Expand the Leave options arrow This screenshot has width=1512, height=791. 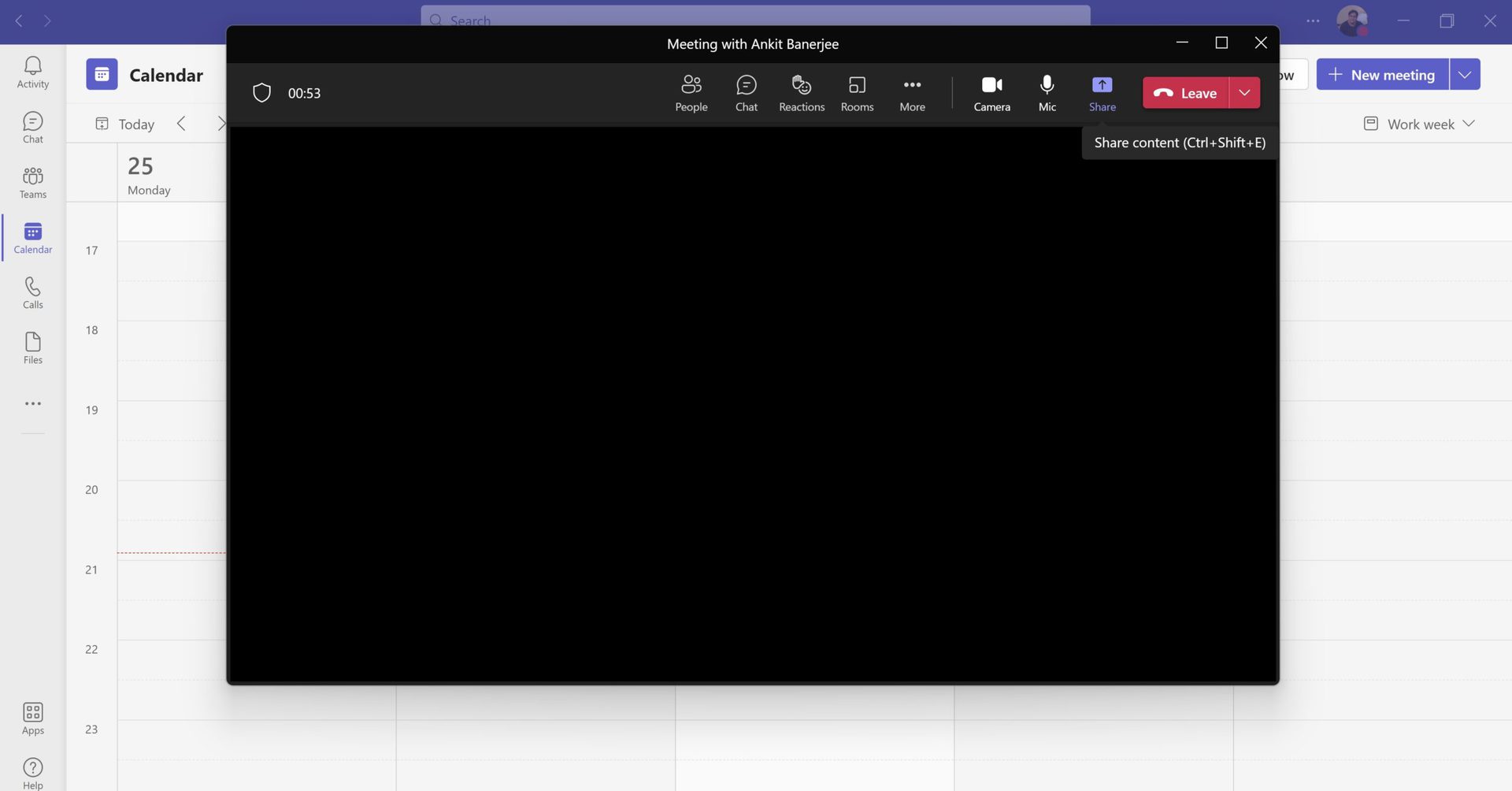pos(1244,93)
